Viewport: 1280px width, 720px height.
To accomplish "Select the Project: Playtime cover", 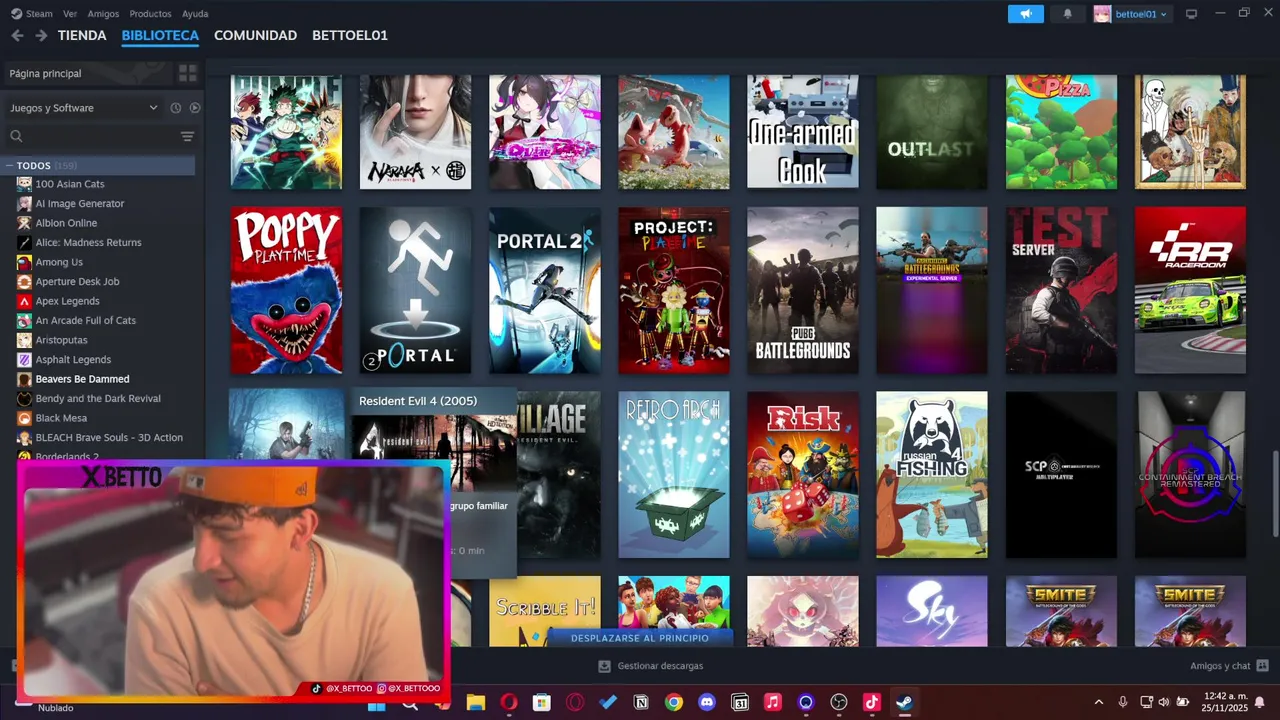I will pos(674,290).
